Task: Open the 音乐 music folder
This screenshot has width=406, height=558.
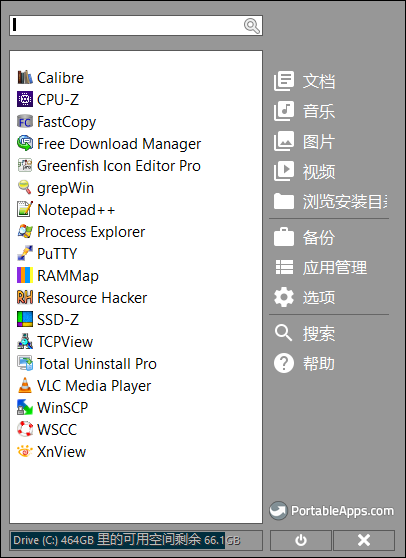Action: click(305, 111)
